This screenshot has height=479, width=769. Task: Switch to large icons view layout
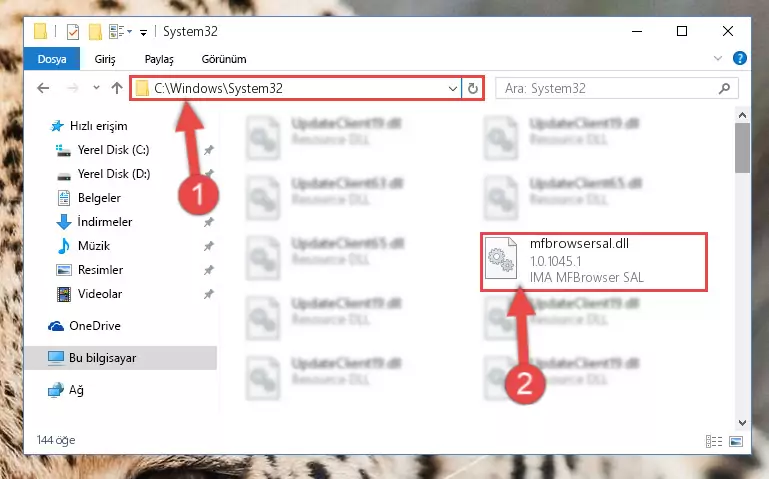pyautogui.click(x=736, y=441)
